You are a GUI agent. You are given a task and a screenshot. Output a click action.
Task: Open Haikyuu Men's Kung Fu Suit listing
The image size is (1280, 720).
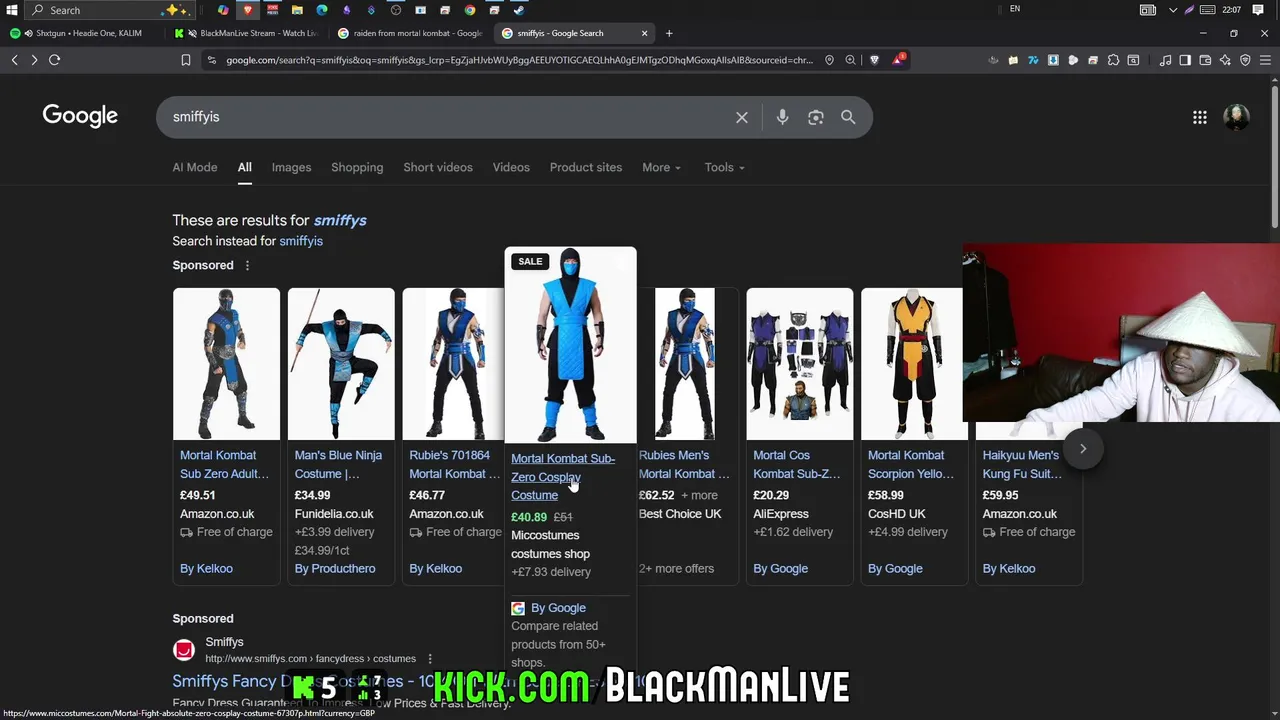click(x=1022, y=464)
